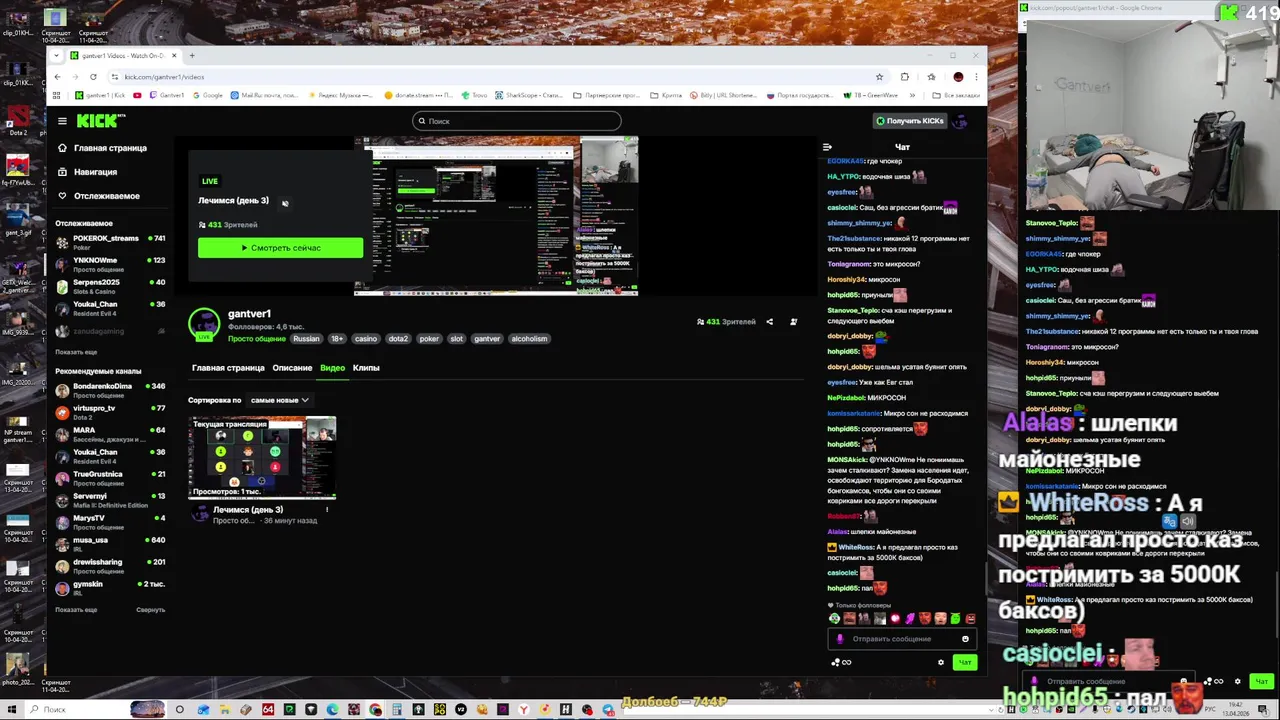Open BondarenkoDima recommended channel
This screenshot has width=1280, height=720.
click(x=110, y=390)
